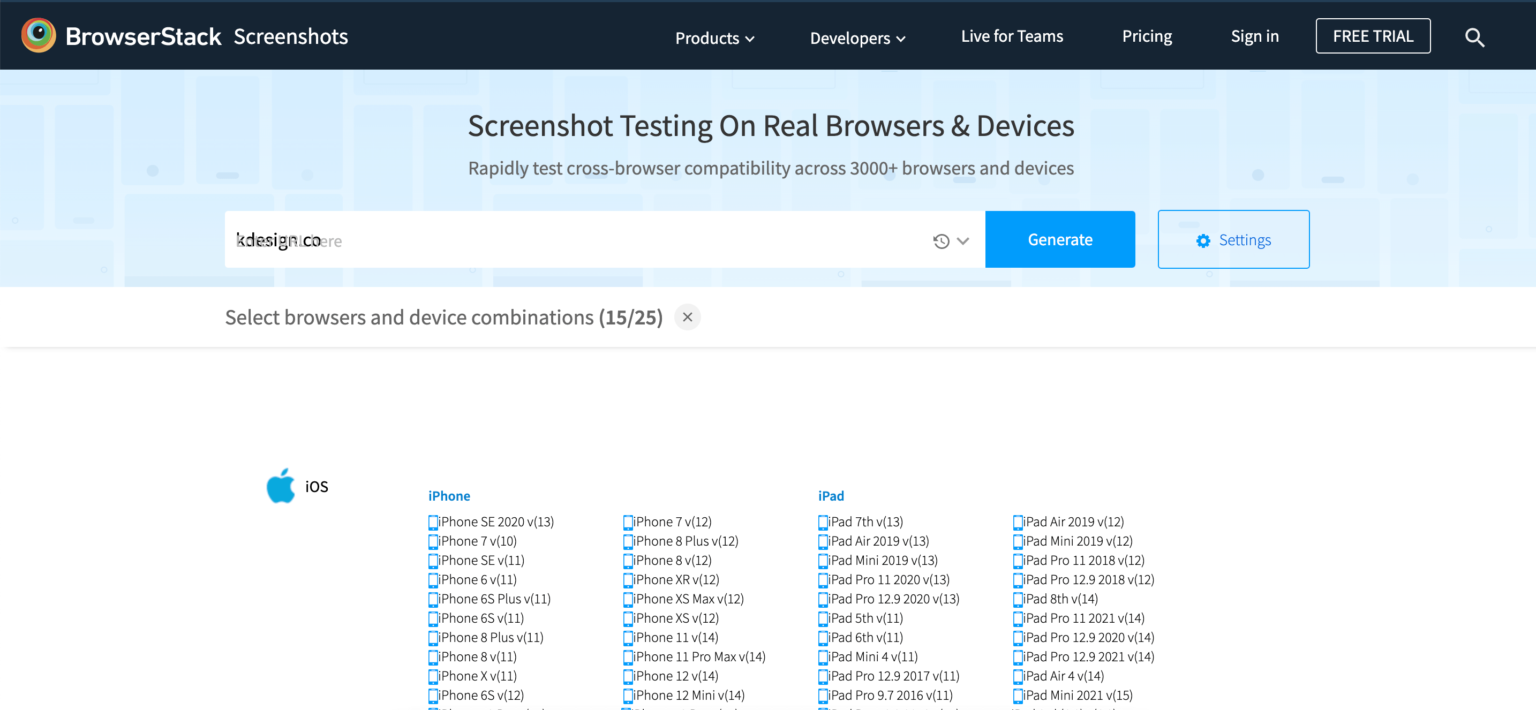
Task: Open the search magnifier icon
Action: pos(1474,37)
